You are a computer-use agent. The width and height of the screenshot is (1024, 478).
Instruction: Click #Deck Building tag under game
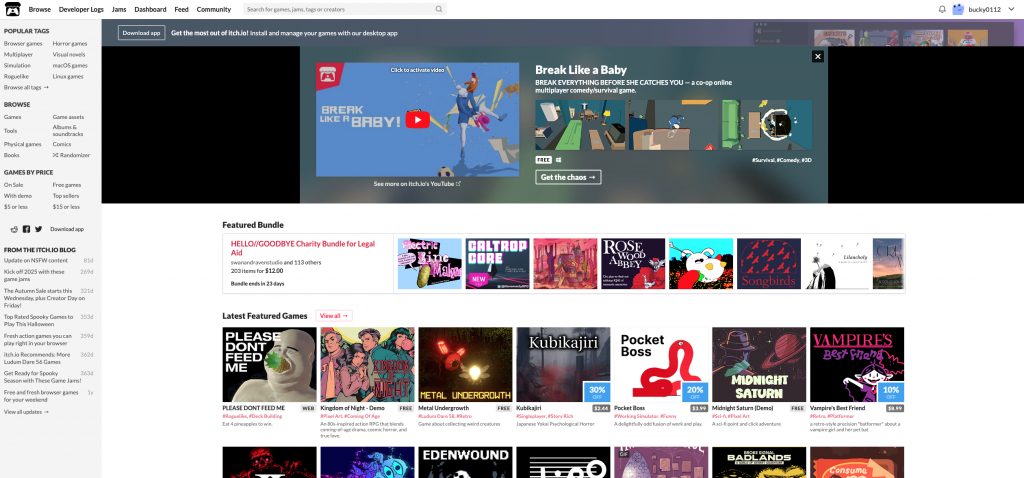264,416
